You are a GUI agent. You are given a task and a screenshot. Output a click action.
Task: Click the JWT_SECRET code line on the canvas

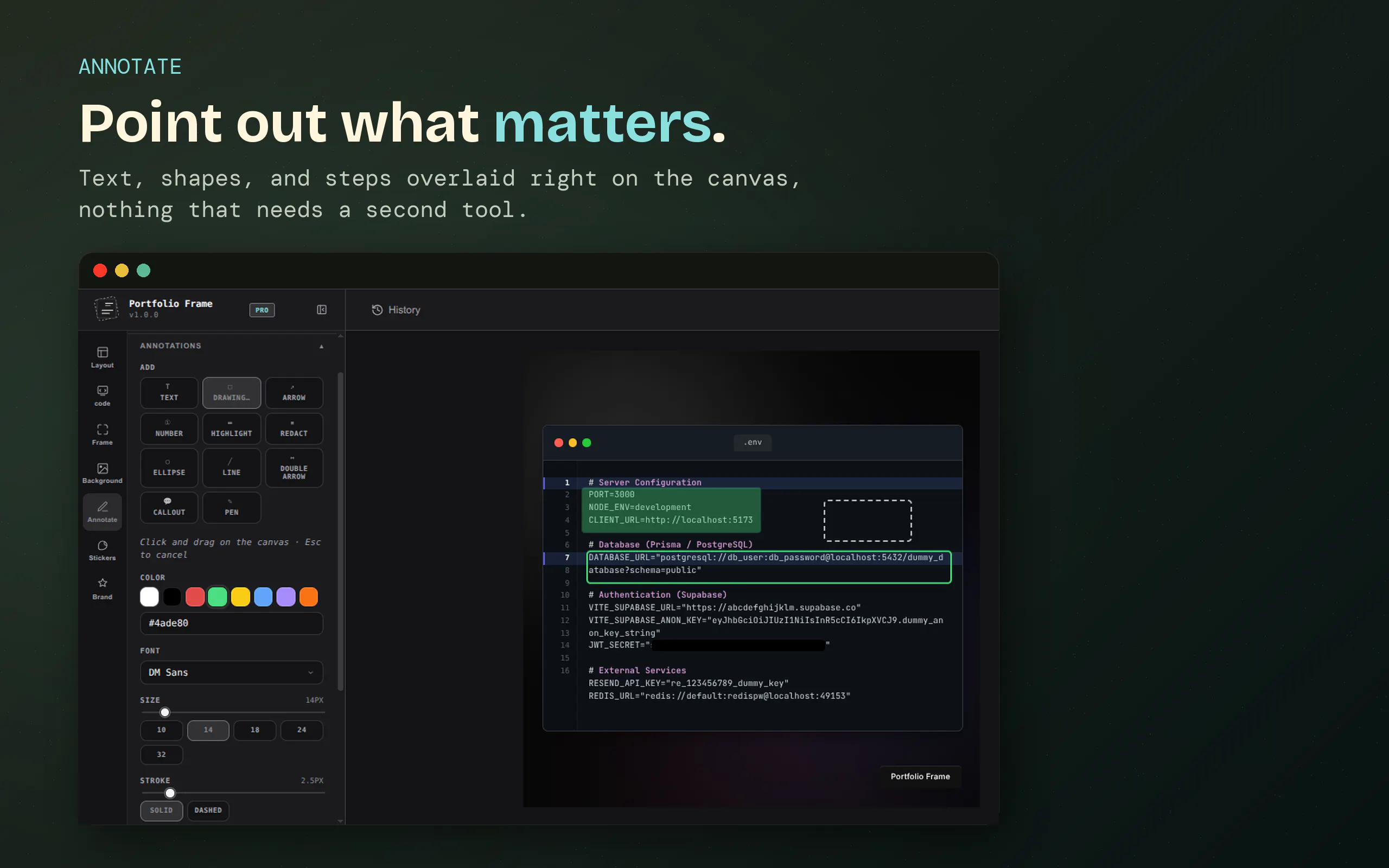(x=709, y=645)
